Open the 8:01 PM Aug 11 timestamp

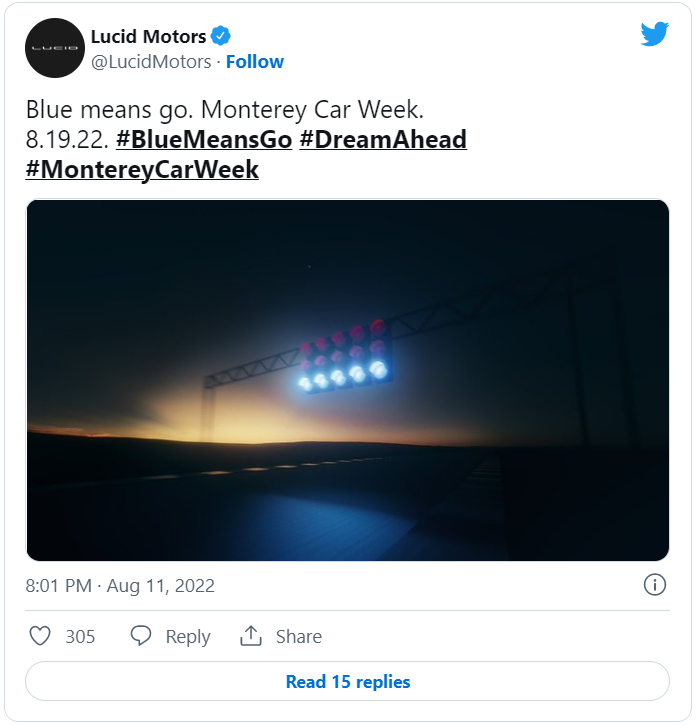120,586
